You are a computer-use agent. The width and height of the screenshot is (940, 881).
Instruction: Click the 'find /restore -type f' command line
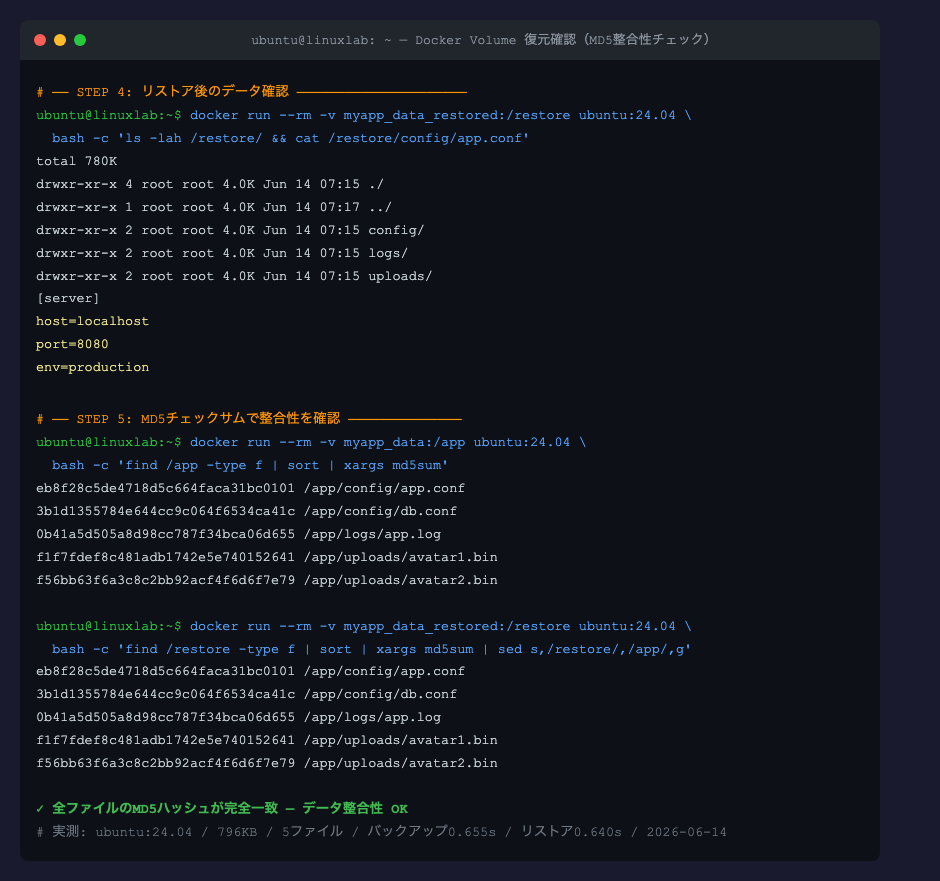(x=371, y=649)
